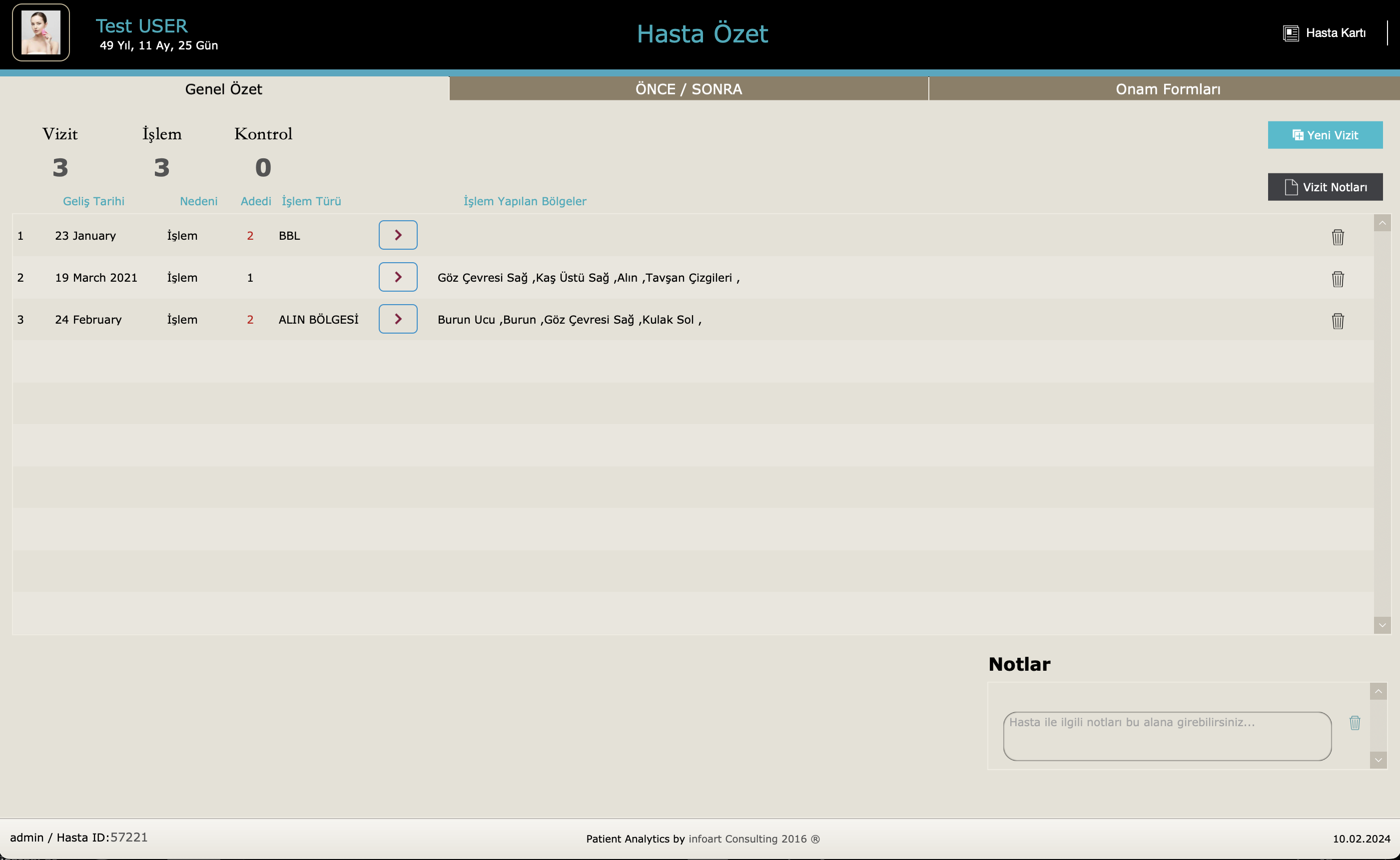This screenshot has height=860, width=1400.
Task: Click the Notlar heading
Action: click(1019, 664)
